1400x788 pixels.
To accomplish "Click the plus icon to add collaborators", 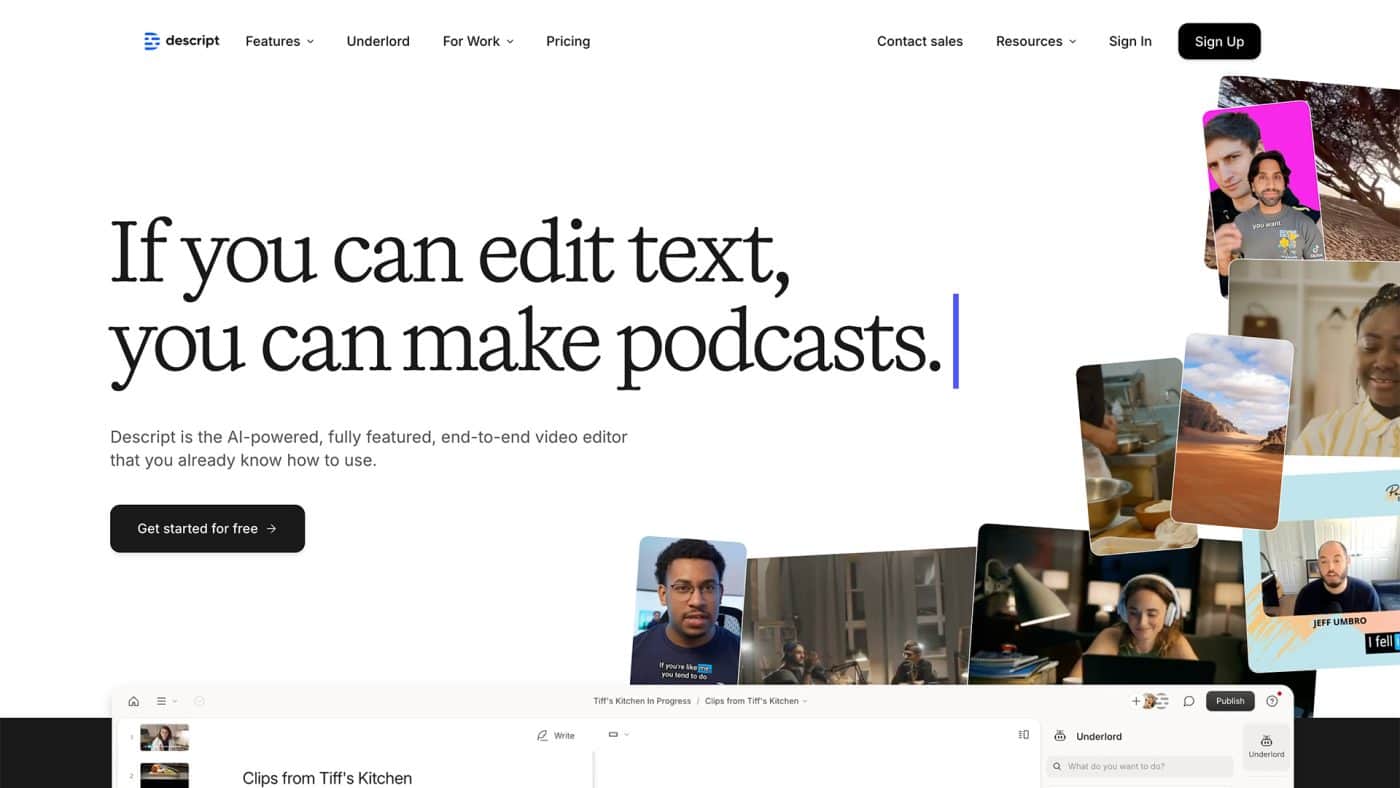I will tap(1136, 701).
